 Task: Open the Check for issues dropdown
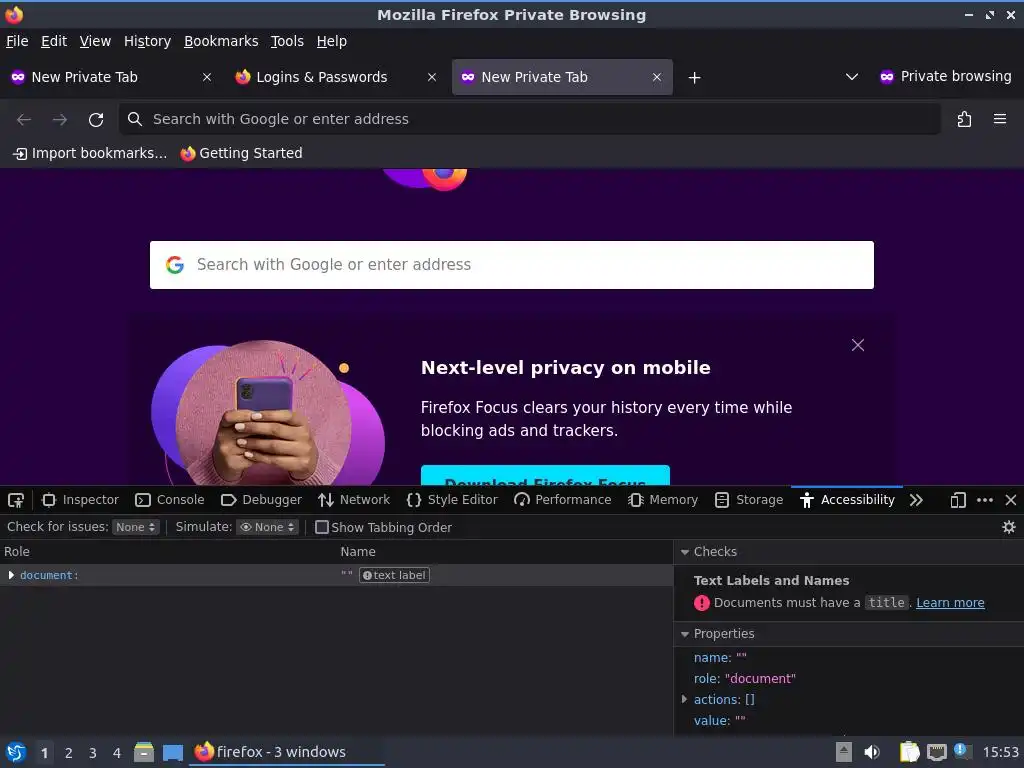[136, 527]
